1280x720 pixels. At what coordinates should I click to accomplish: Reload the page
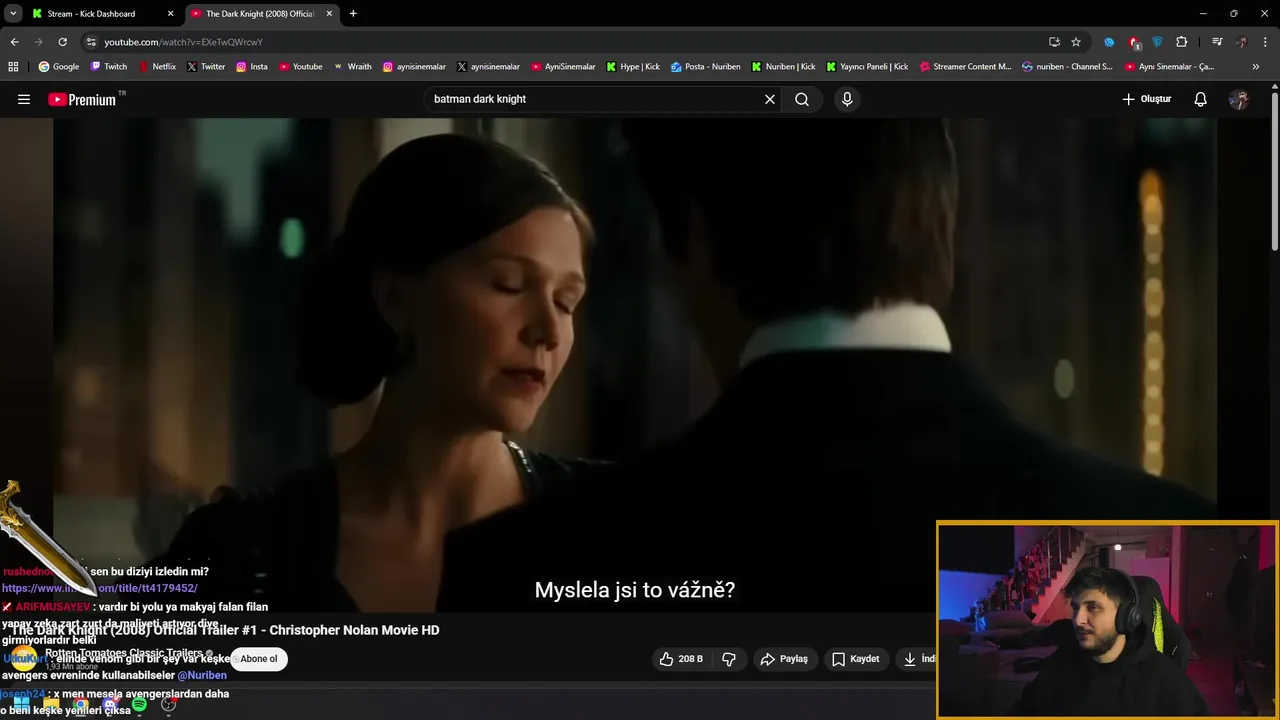(62, 42)
